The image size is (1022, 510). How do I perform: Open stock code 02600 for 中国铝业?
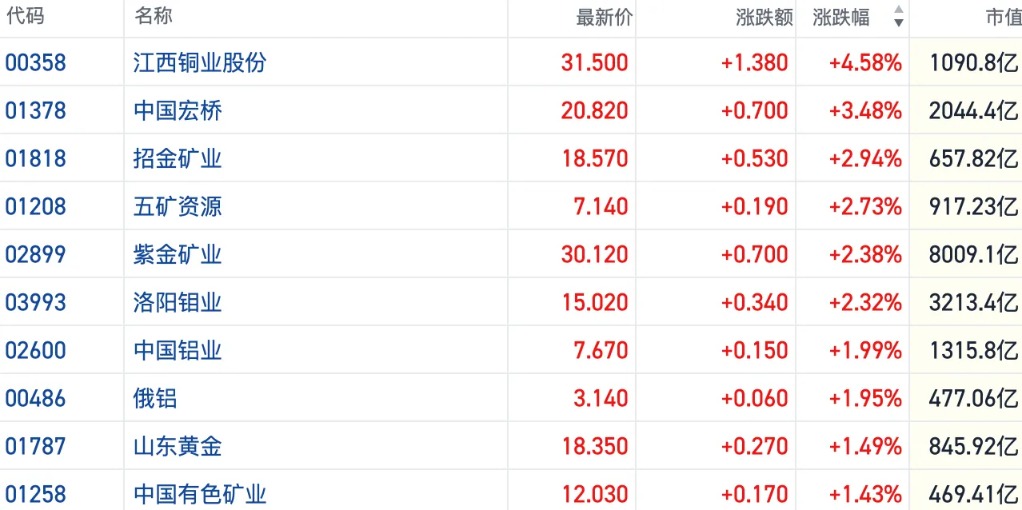[x=36, y=351]
